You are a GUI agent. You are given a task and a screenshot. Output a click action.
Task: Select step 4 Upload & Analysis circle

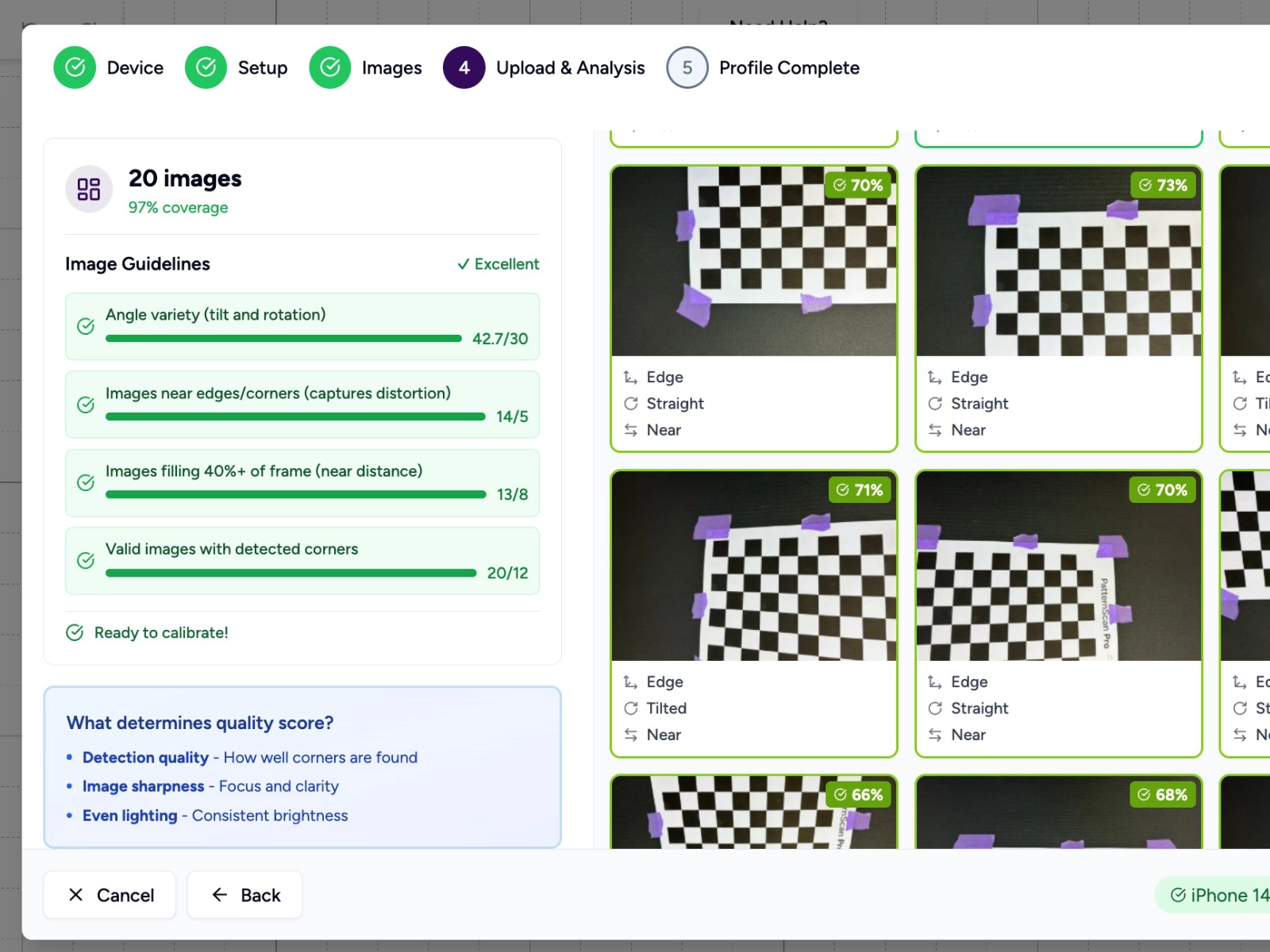[x=464, y=67]
